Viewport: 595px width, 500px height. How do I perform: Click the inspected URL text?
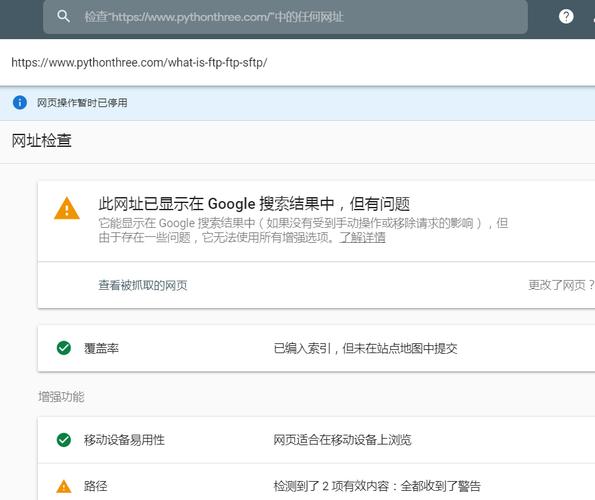point(139,62)
